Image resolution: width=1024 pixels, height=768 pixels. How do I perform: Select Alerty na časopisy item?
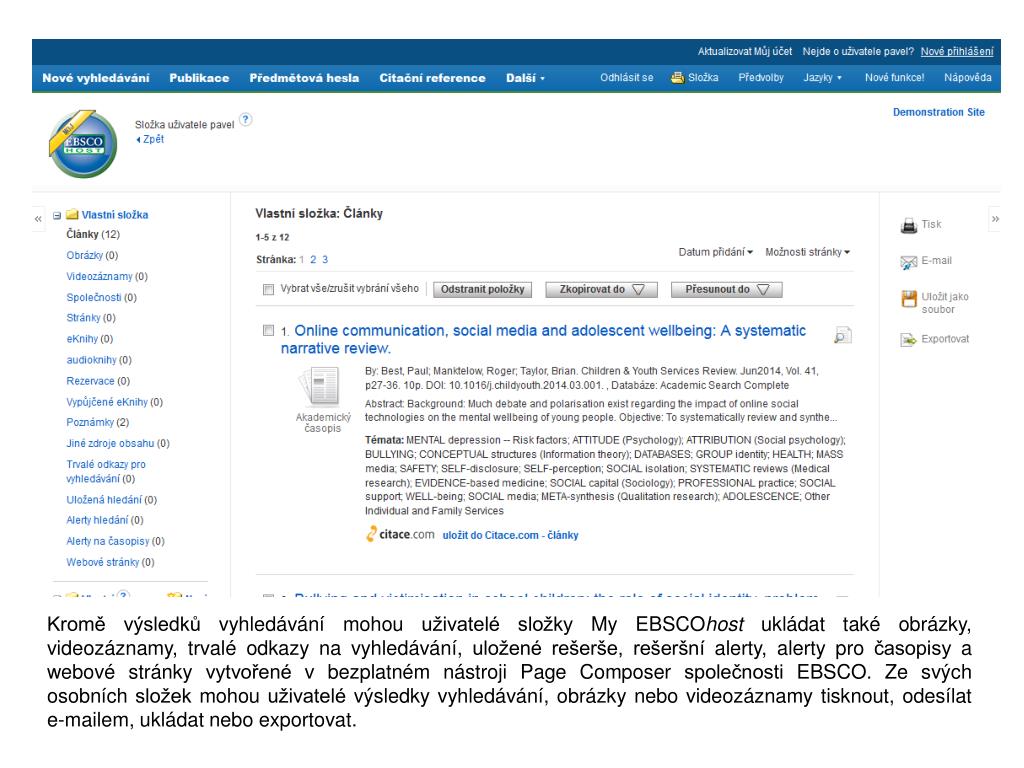pos(115,541)
